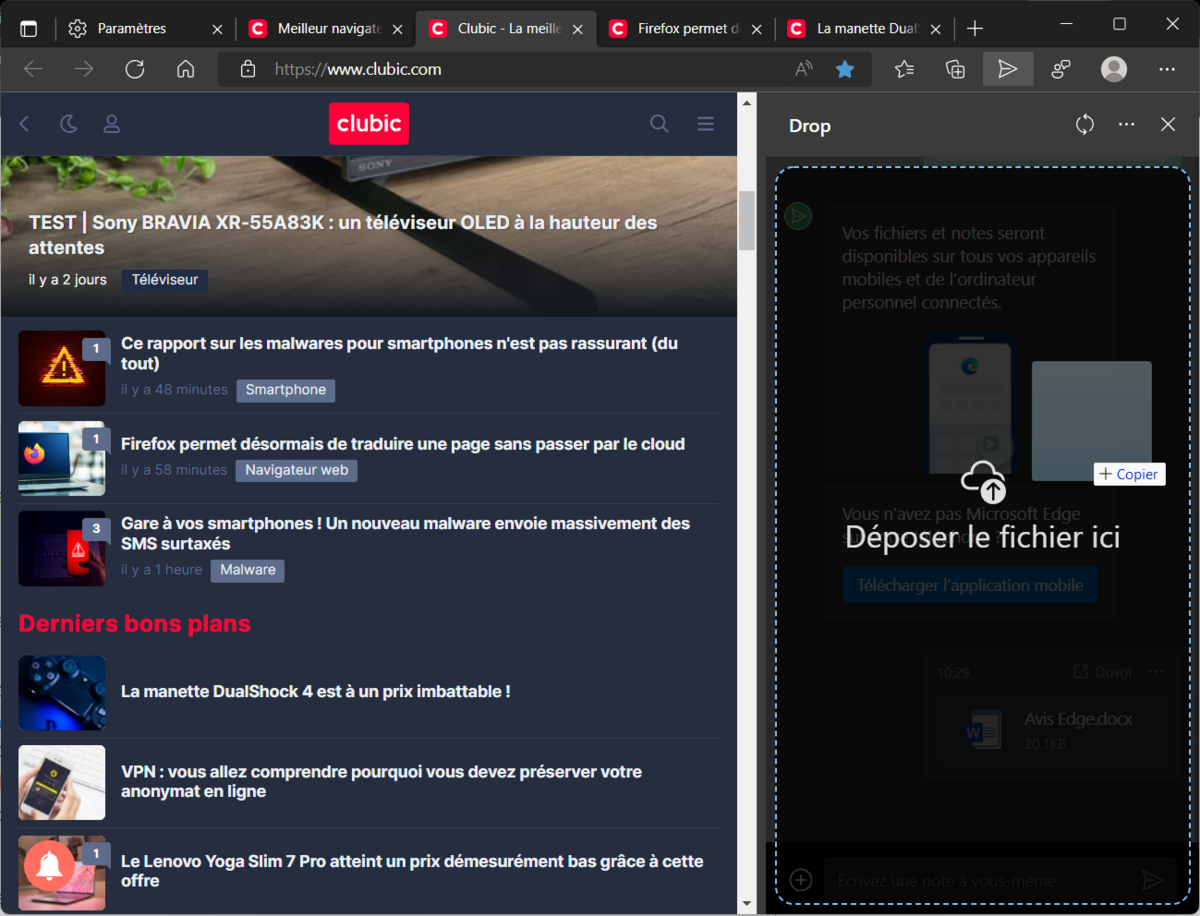Switch to the Meilleur navigateur tab
Image resolution: width=1200 pixels, height=916 pixels.
[325, 29]
